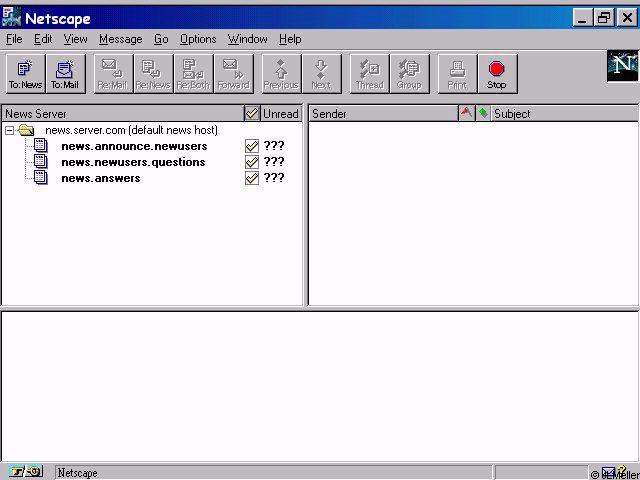This screenshot has width=640, height=480.
Task: Click the red flag column header
Action: pyautogui.click(x=466, y=113)
